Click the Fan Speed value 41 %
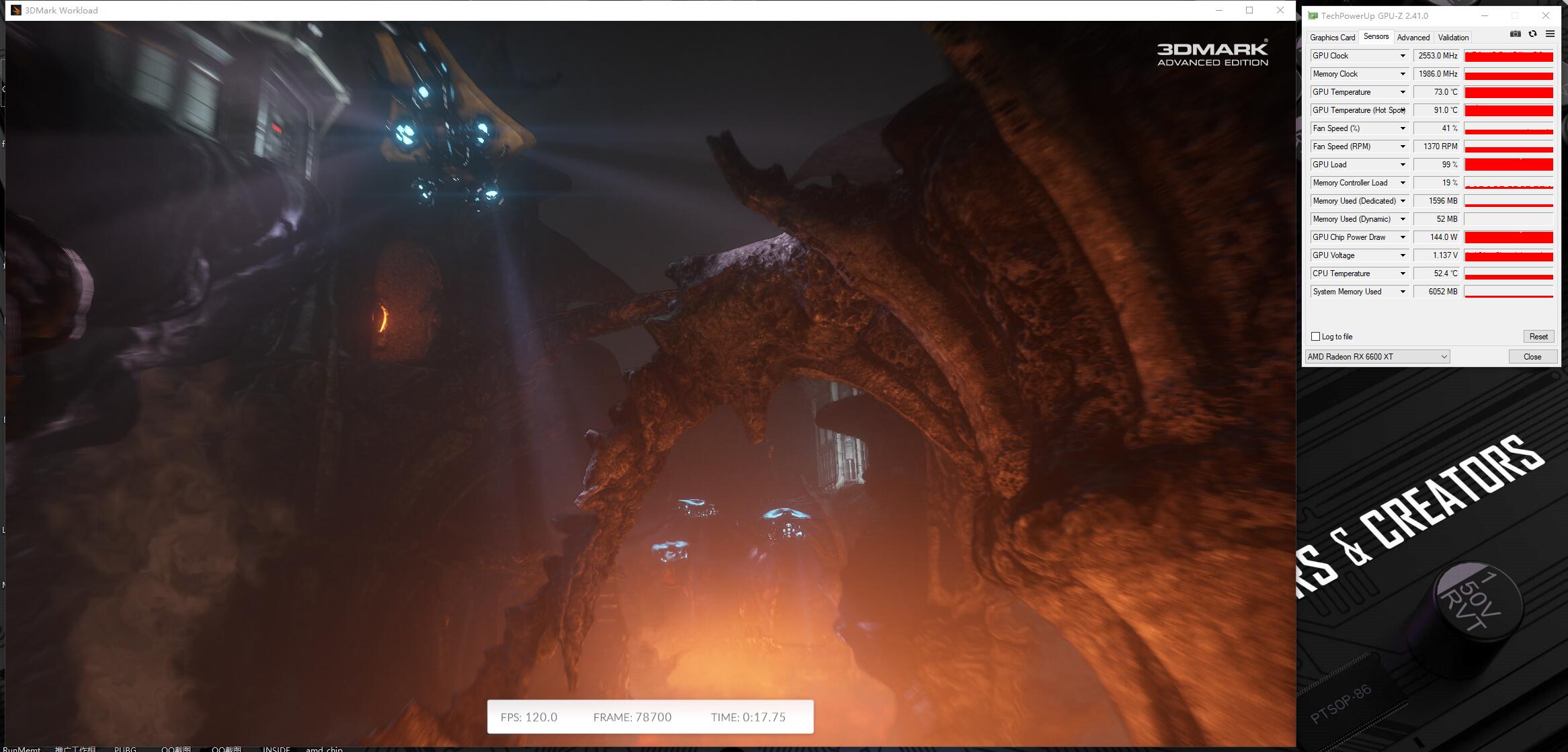Screen dimensions: 1568x752 coord(1437,128)
